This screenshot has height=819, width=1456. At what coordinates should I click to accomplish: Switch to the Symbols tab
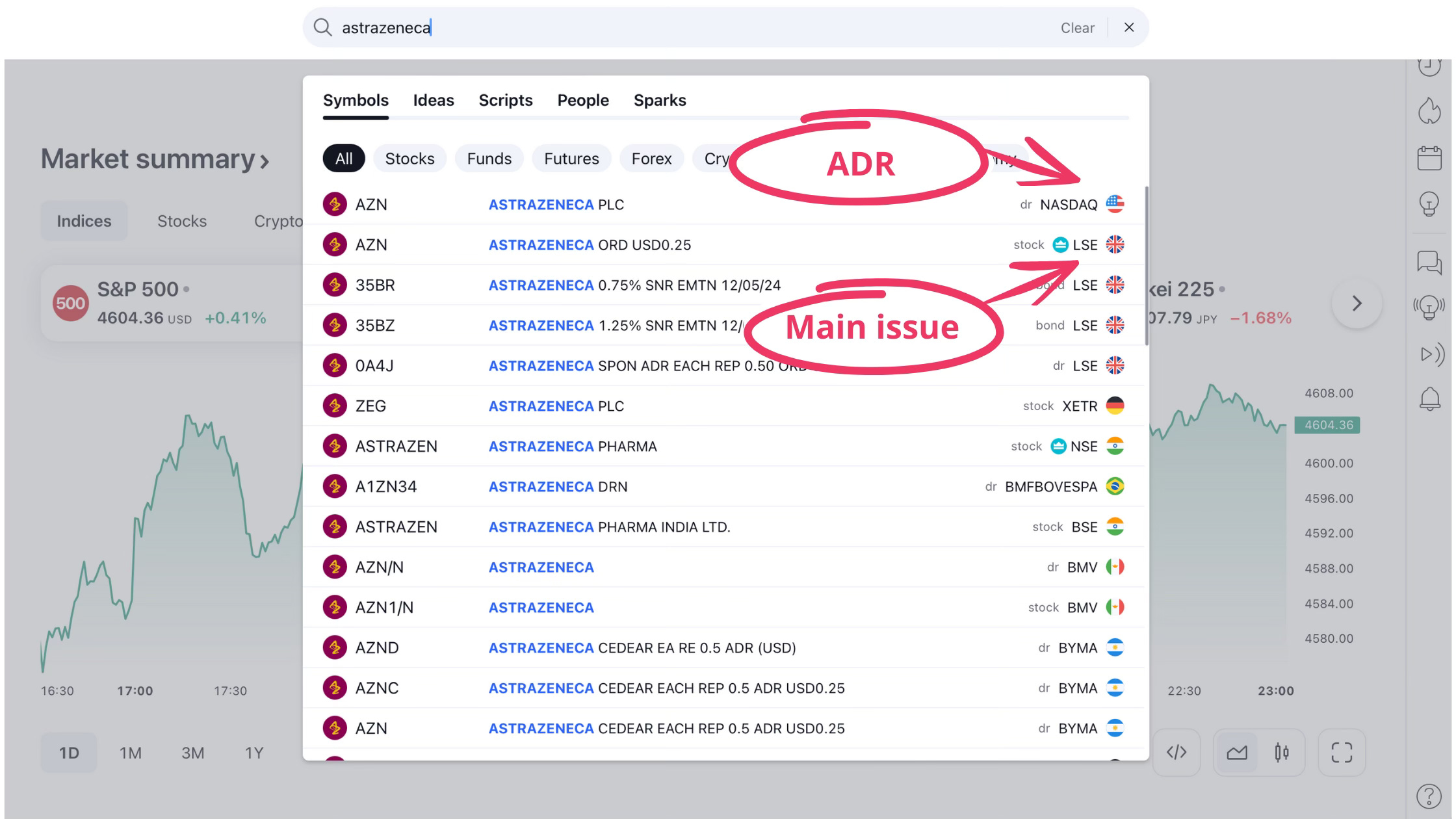(356, 100)
